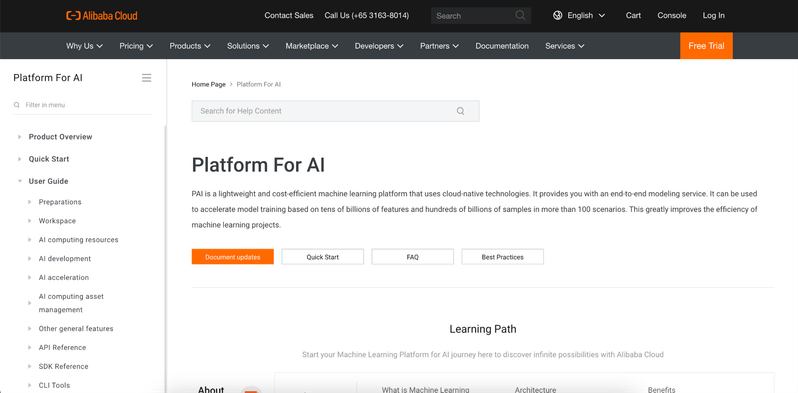Viewport: 798px width, 393px height.
Task: Click the Free Trial button
Action: pyautogui.click(x=706, y=46)
